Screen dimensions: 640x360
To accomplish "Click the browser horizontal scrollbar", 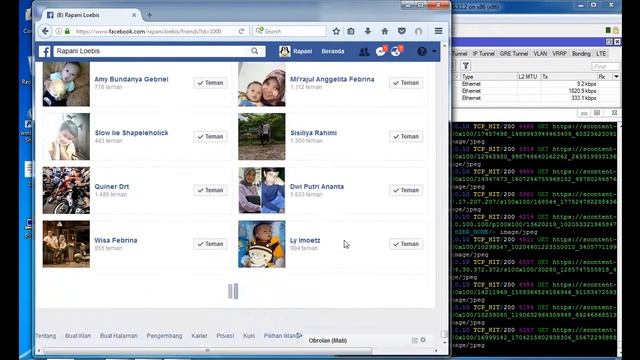I will click(x=208, y=350).
